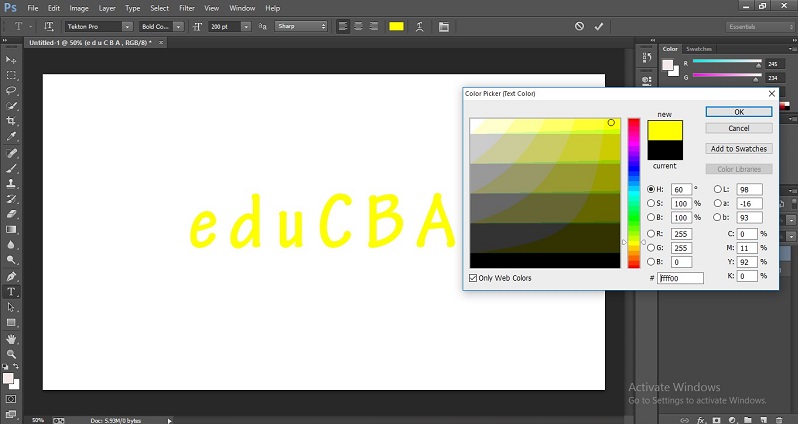Select the Crop tool

point(11,121)
